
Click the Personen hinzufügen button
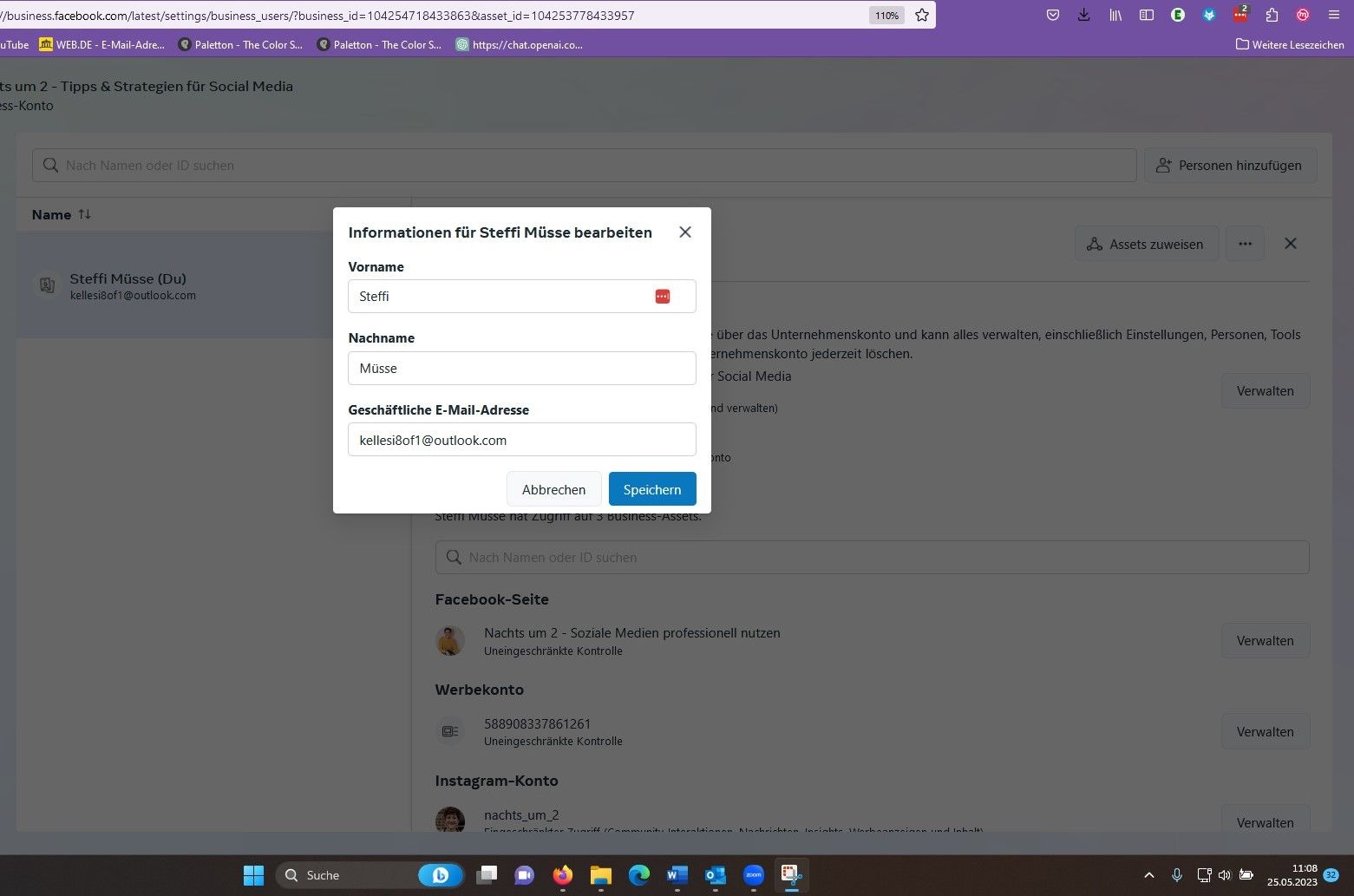pyautogui.click(x=1231, y=165)
